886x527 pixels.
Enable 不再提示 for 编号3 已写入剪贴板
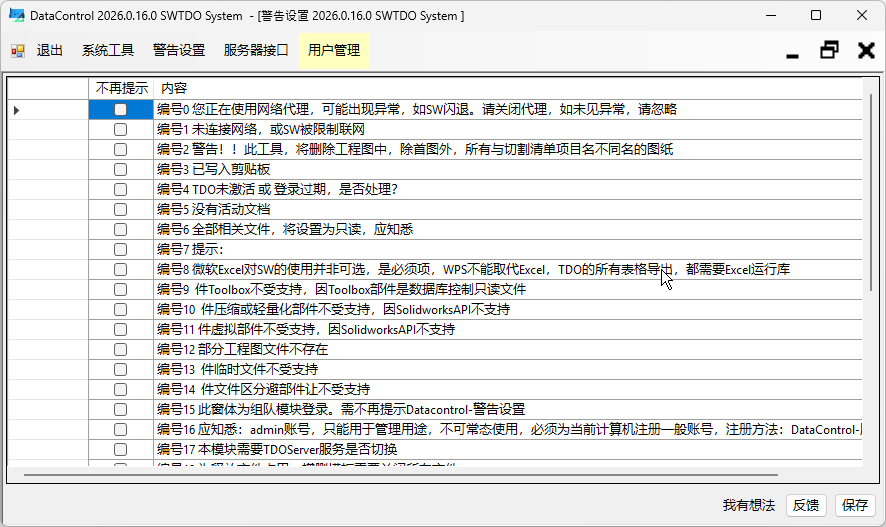[121, 170]
